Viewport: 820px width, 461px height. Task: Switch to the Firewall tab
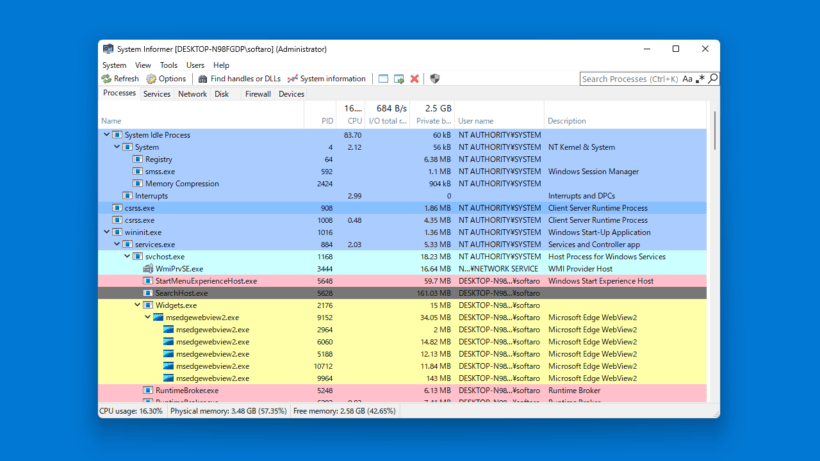click(258, 94)
